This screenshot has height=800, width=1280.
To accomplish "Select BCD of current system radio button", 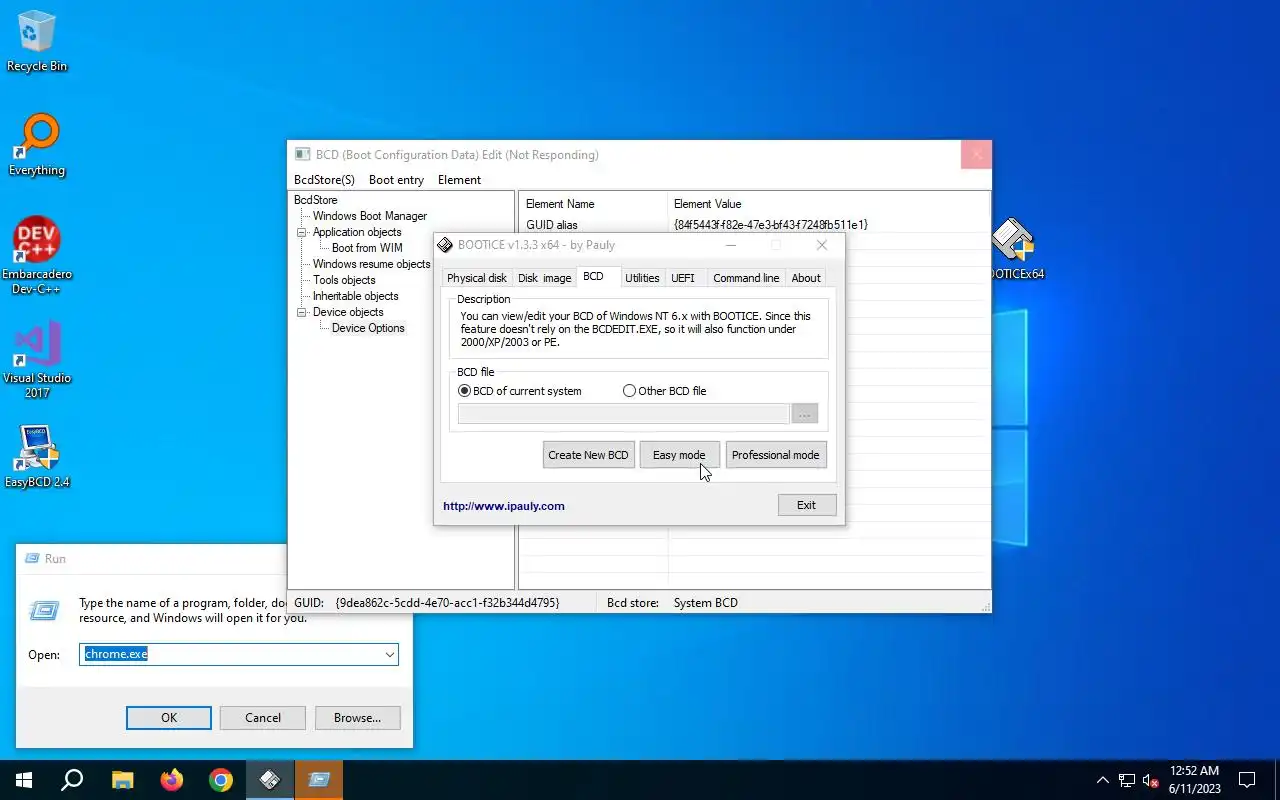I will 464,391.
